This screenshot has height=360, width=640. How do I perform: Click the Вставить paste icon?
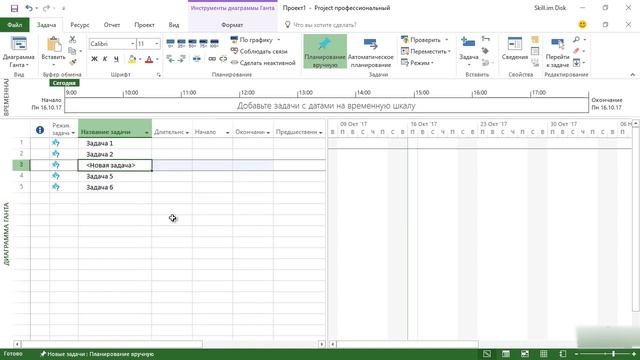tap(53, 45)
